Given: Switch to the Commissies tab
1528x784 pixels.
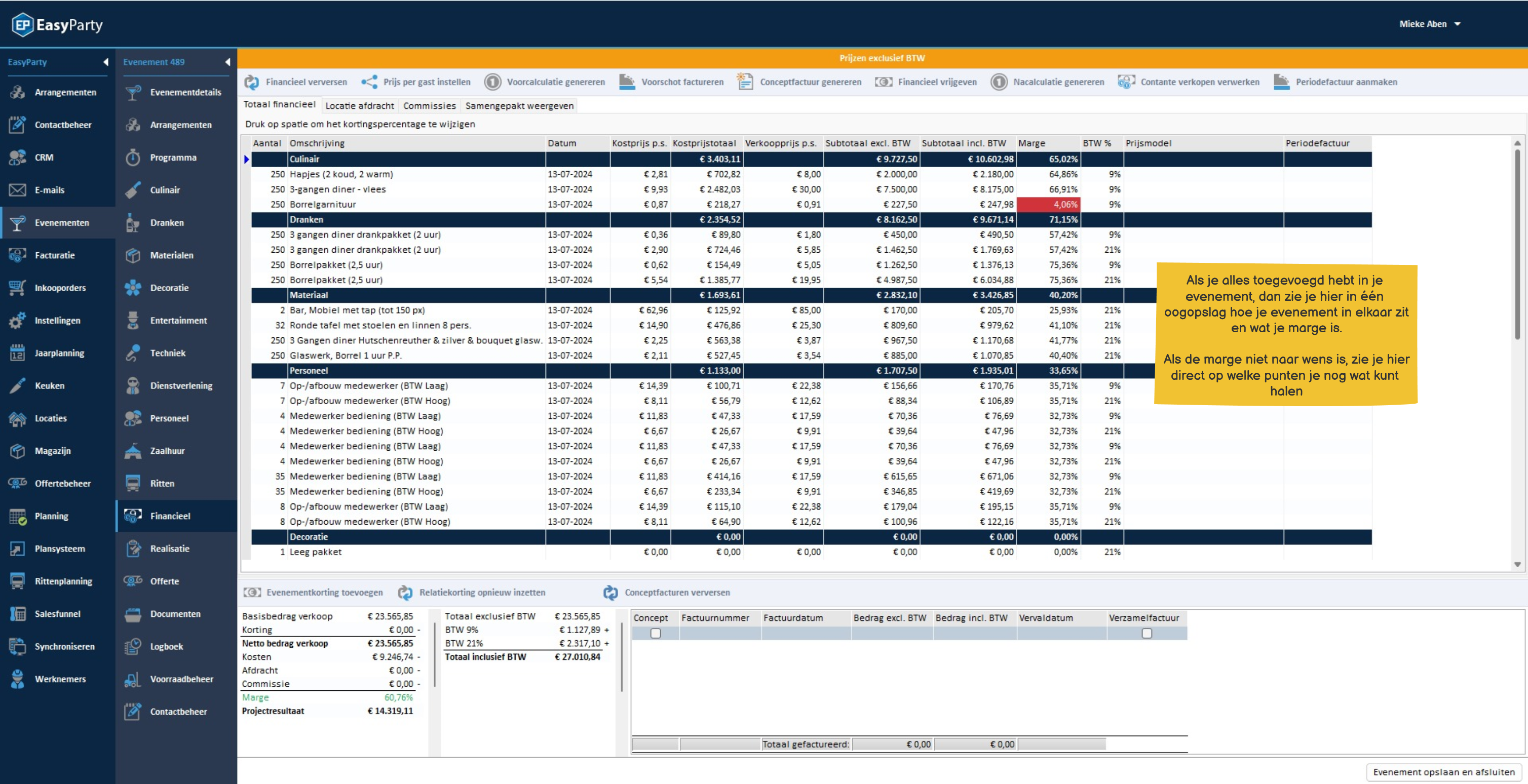Looking at the screenshot, I should tap(430, 105).
